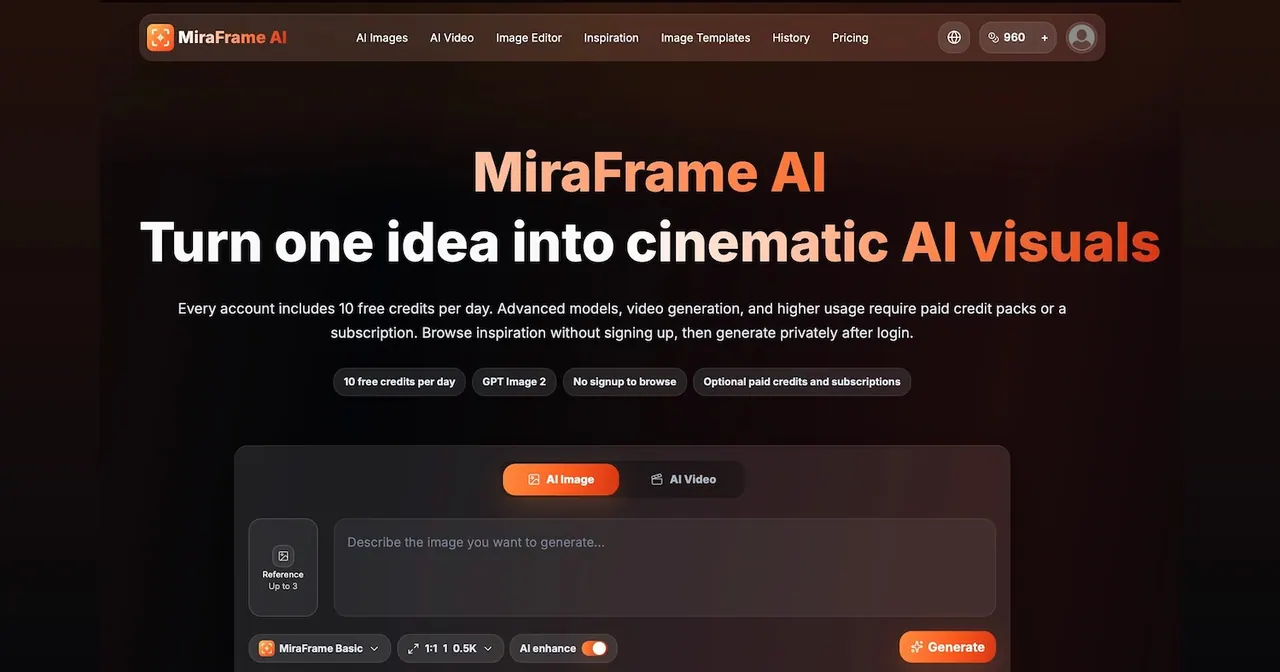Viewport: 1280px width, 672px height.
Task: Click the 'MiraFrame AI' hero heading
Action: (650, 172)
